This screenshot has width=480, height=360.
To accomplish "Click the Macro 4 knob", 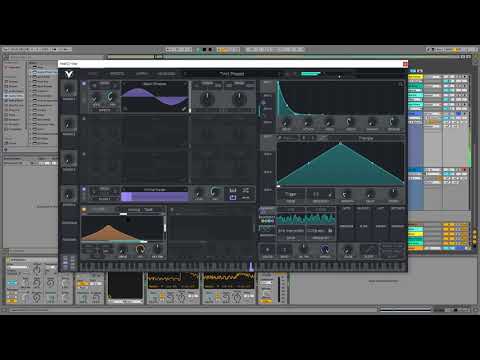I will (x=69, y=194).
